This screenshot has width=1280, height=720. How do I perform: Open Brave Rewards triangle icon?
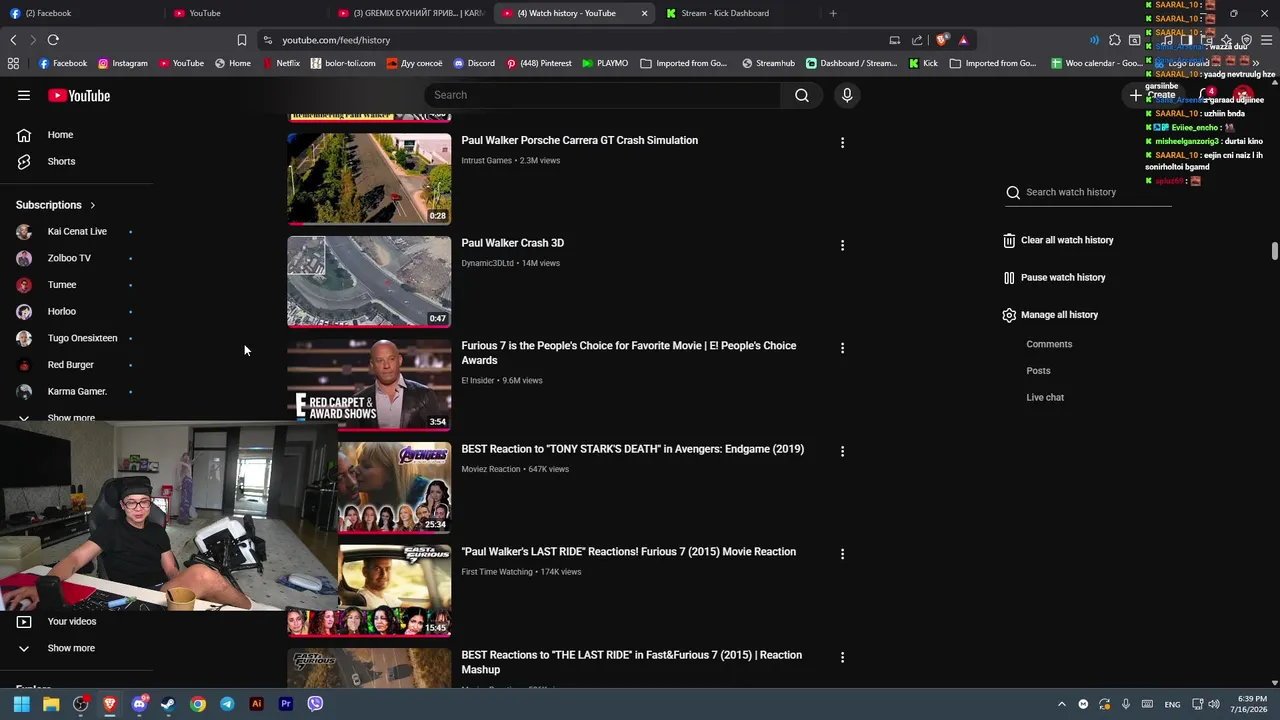[963, 40]
